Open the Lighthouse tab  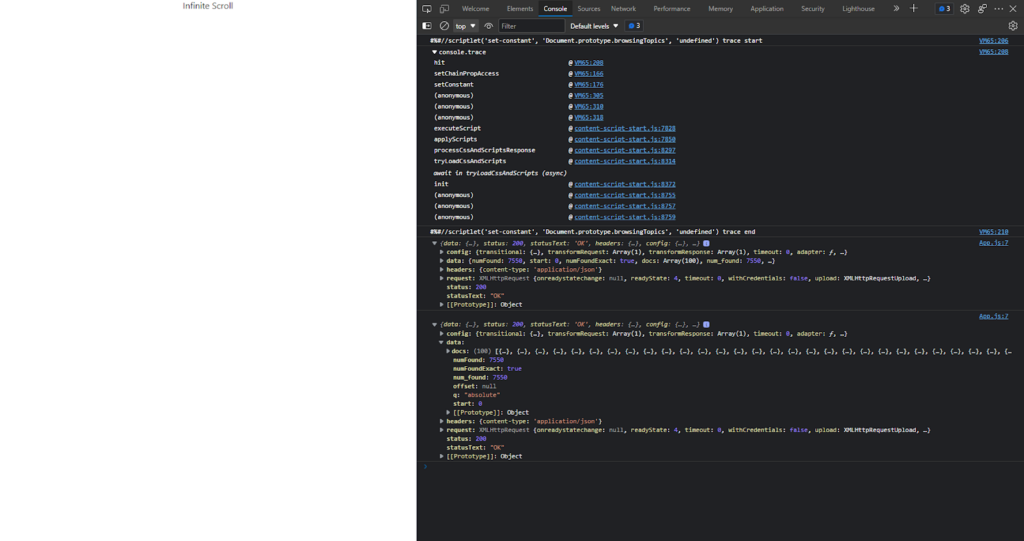click(x=858, y=8)
